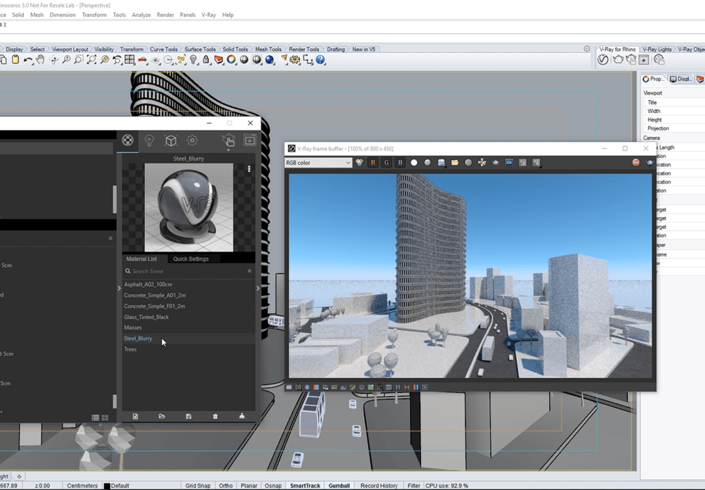The width and height of the screenshot is (705, 490).
Task: Click the Search Scene field
Action: pyautogui.click(x=188, y=271)
